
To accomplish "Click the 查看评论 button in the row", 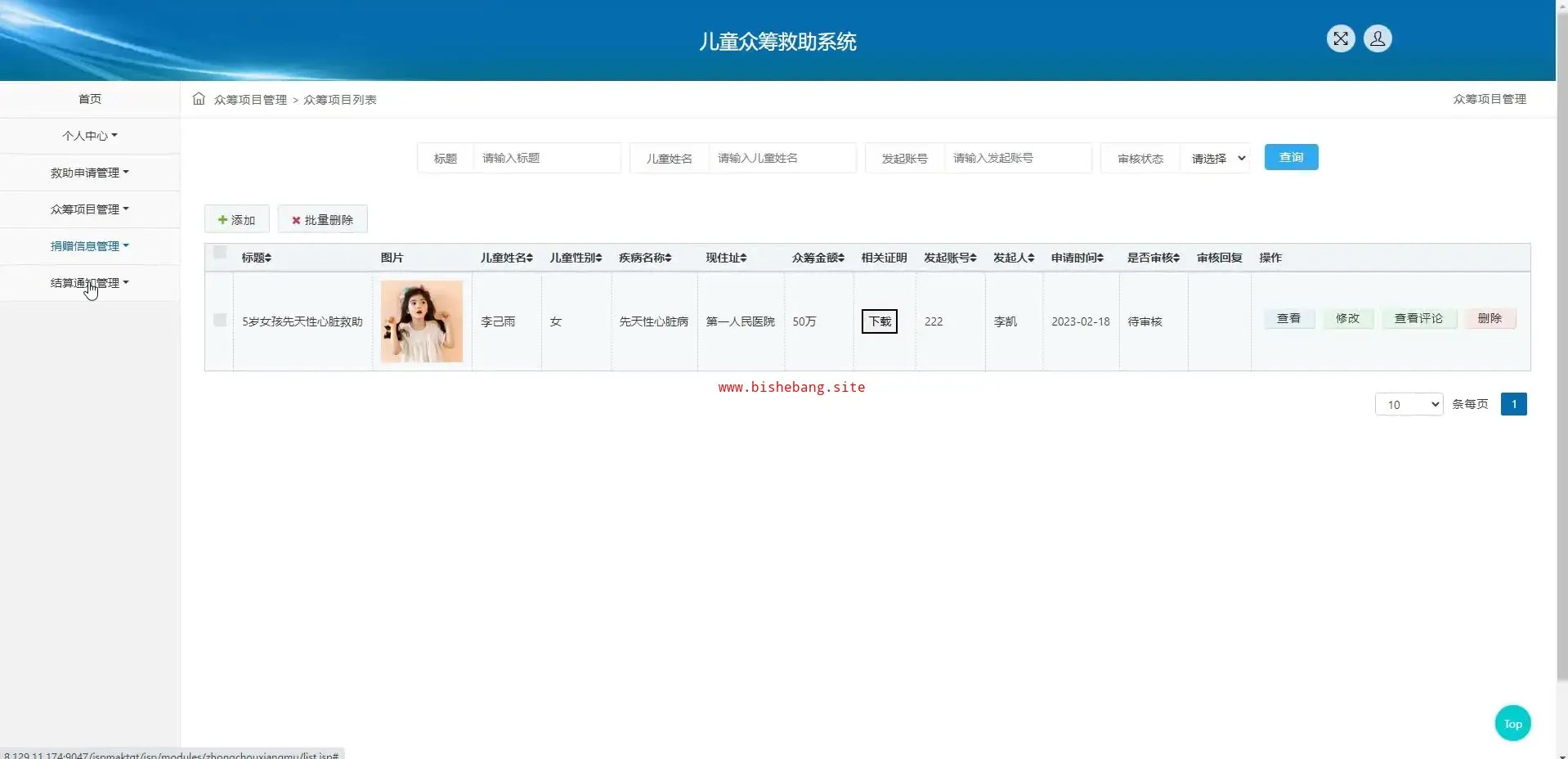I will pos(1418,318).
